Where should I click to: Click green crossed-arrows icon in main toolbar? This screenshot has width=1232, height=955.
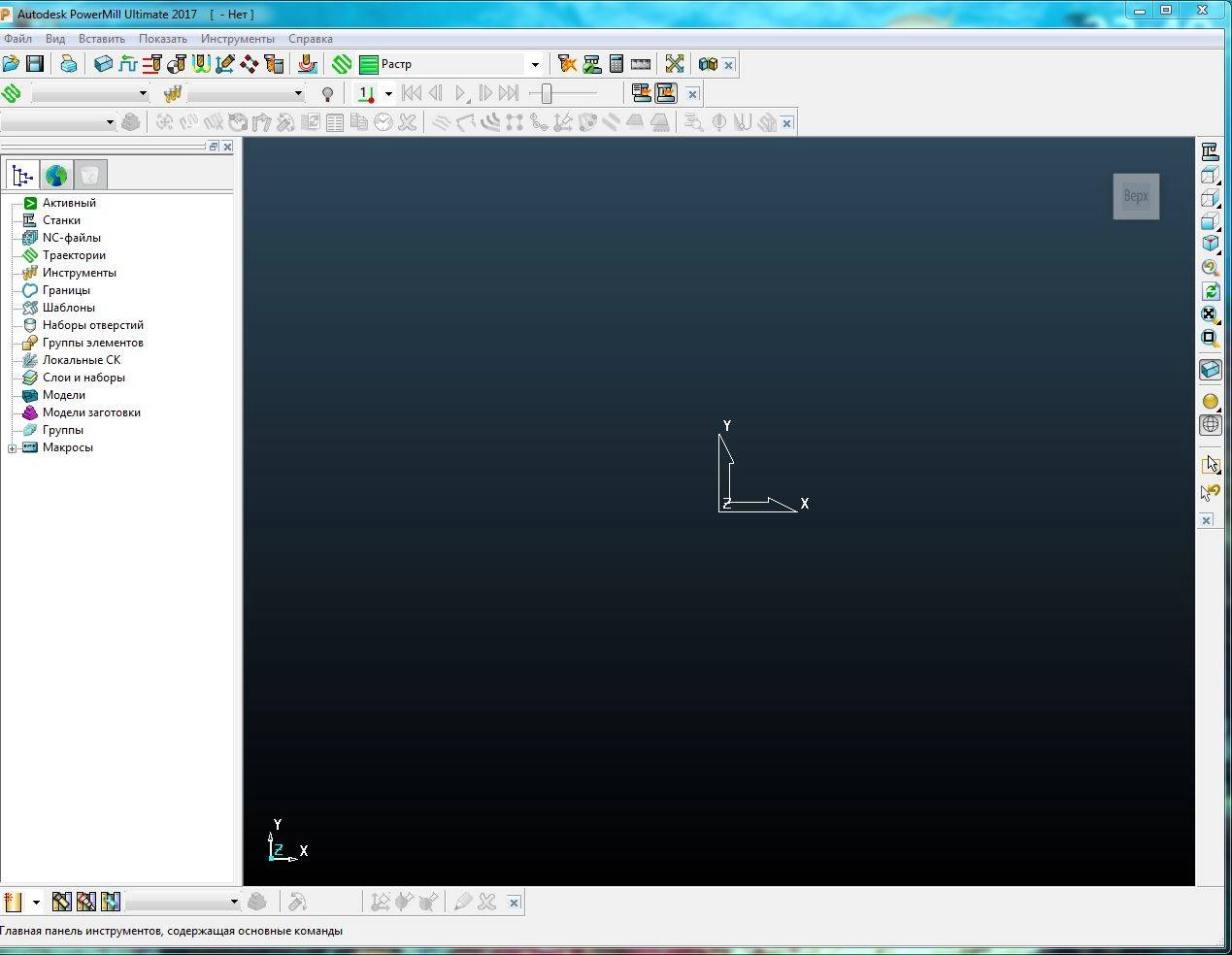point(675,64)
